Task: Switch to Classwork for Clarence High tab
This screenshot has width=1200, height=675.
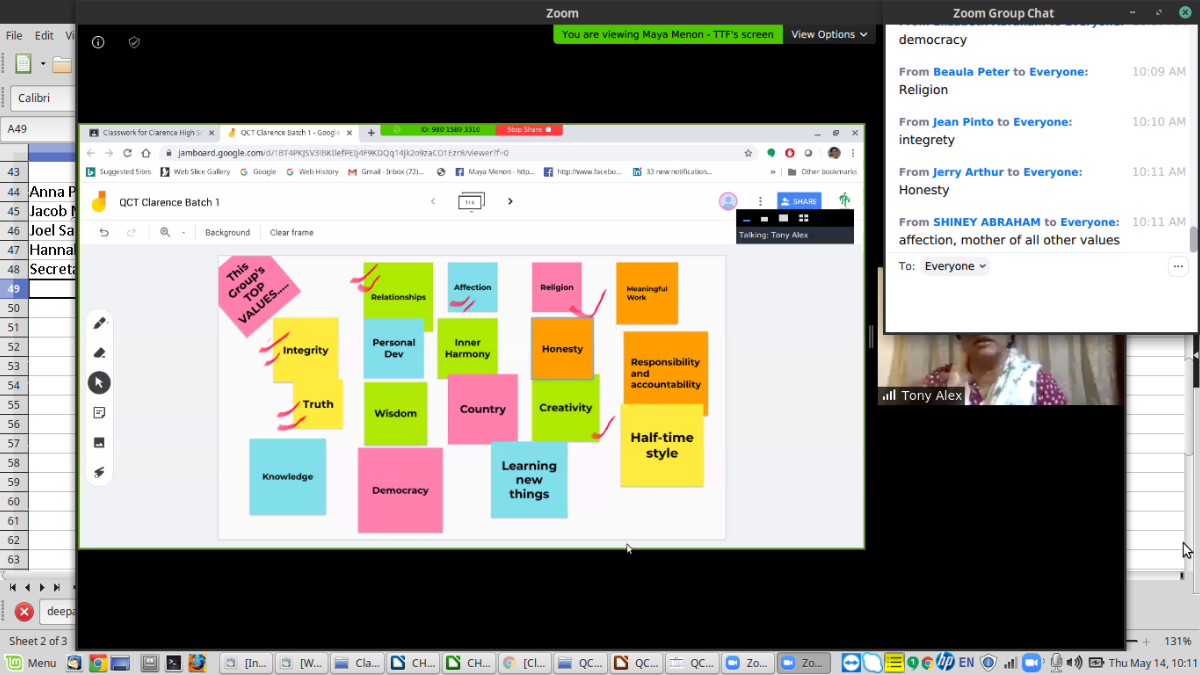Action: coord(145,131)
